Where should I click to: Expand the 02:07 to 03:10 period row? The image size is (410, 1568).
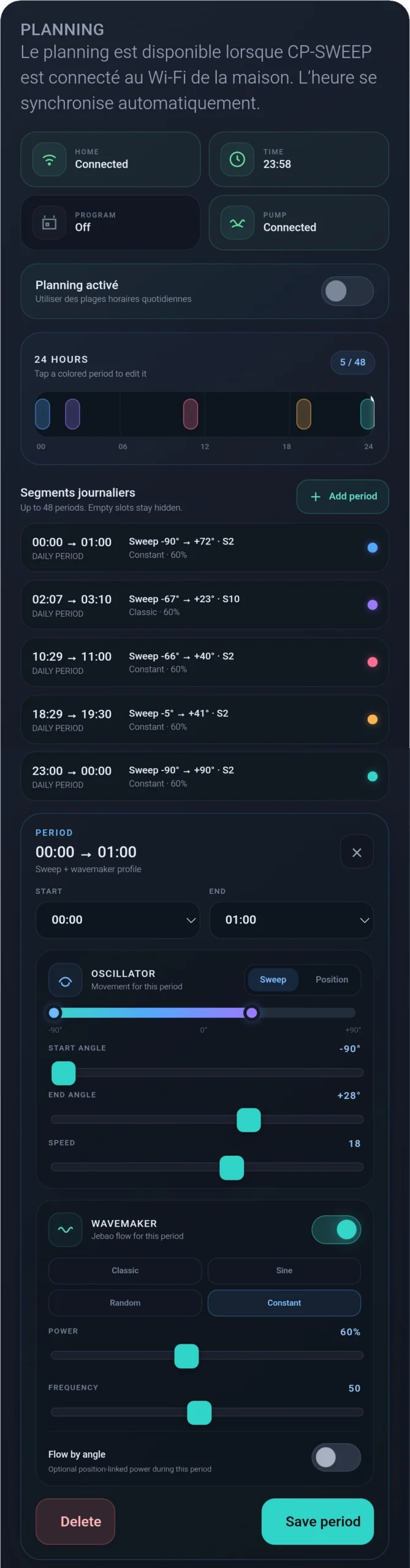[x=205, y=605]
